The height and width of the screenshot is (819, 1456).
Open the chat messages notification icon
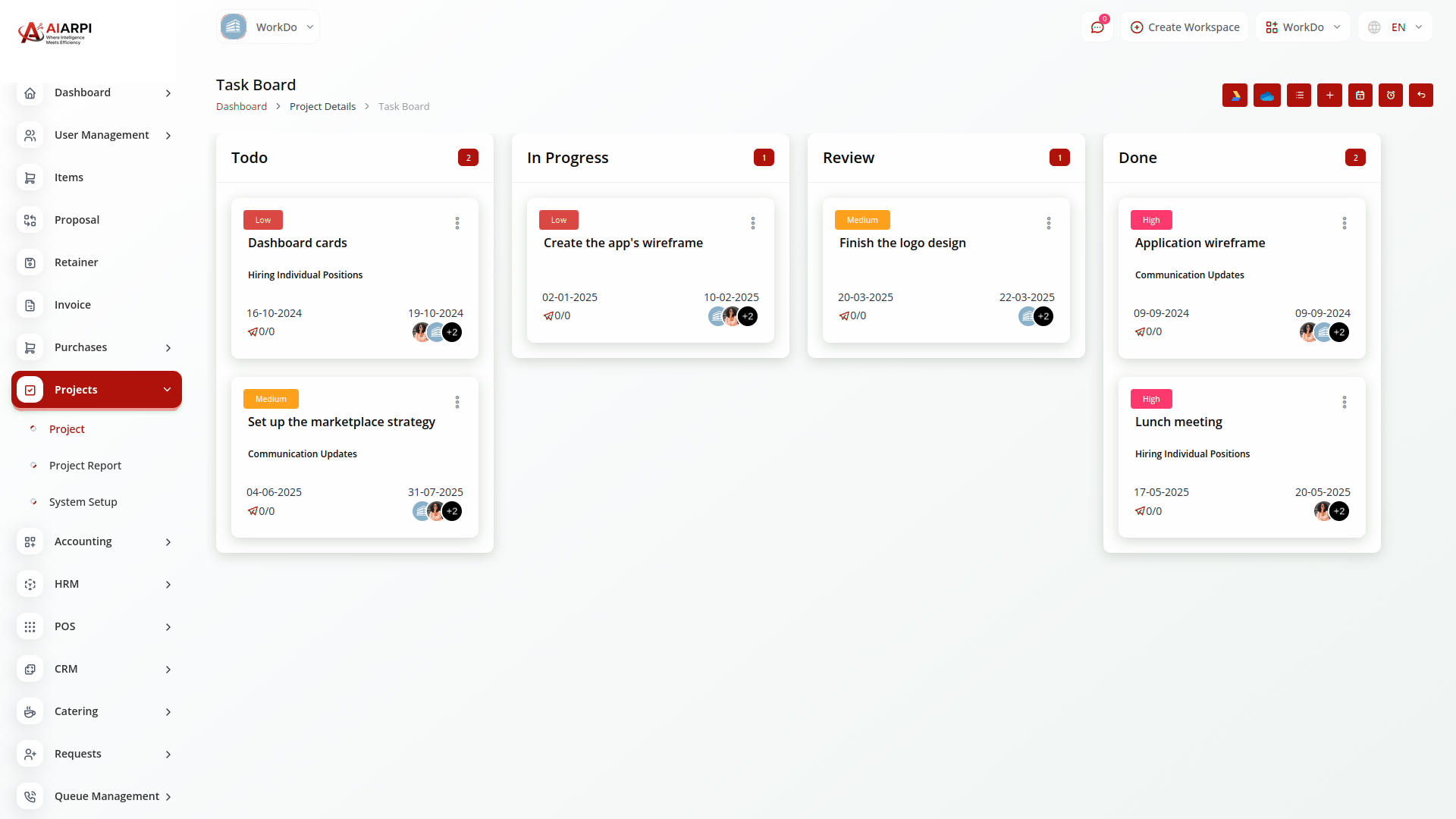[x=1097, y=27]
